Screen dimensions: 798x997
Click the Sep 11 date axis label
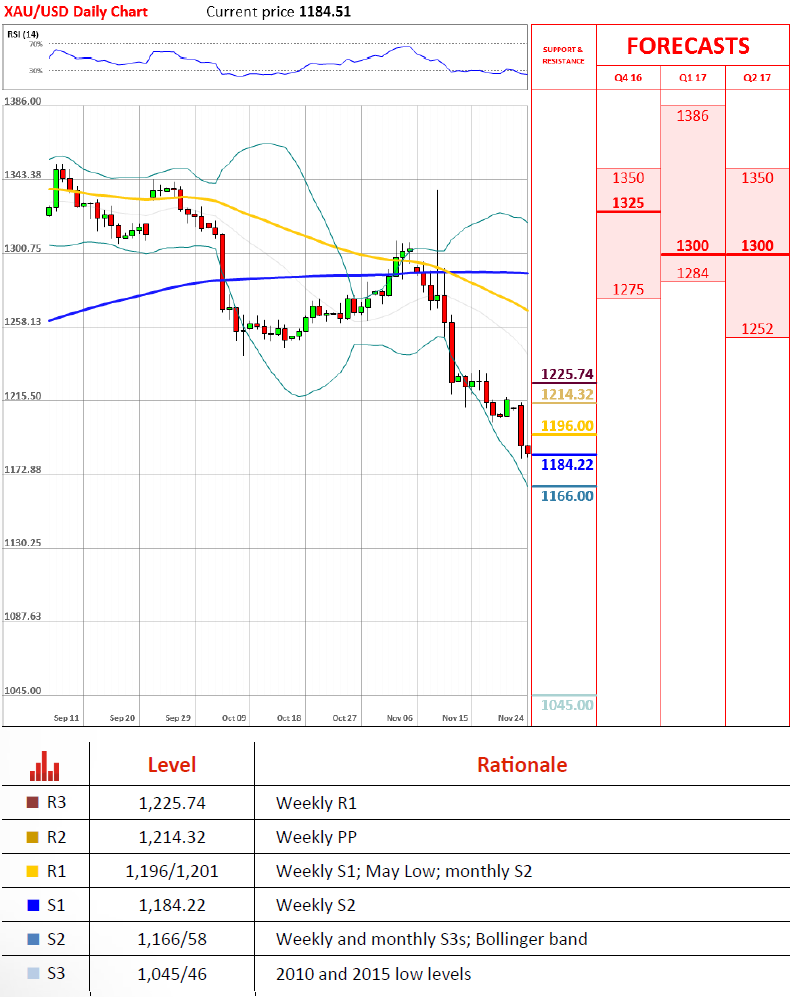[x=66, y=718]
